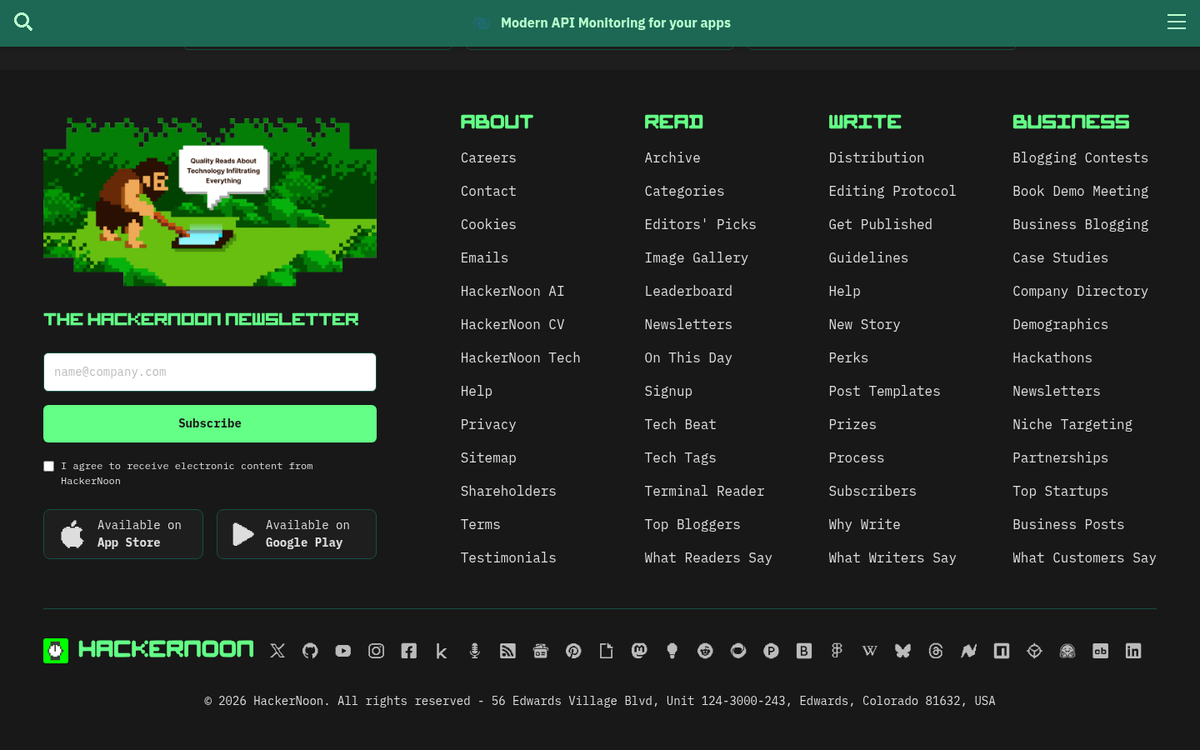Click the Modern API Monitoring banner
This screenshot has width=1200, height=750.
pos(600,22)
